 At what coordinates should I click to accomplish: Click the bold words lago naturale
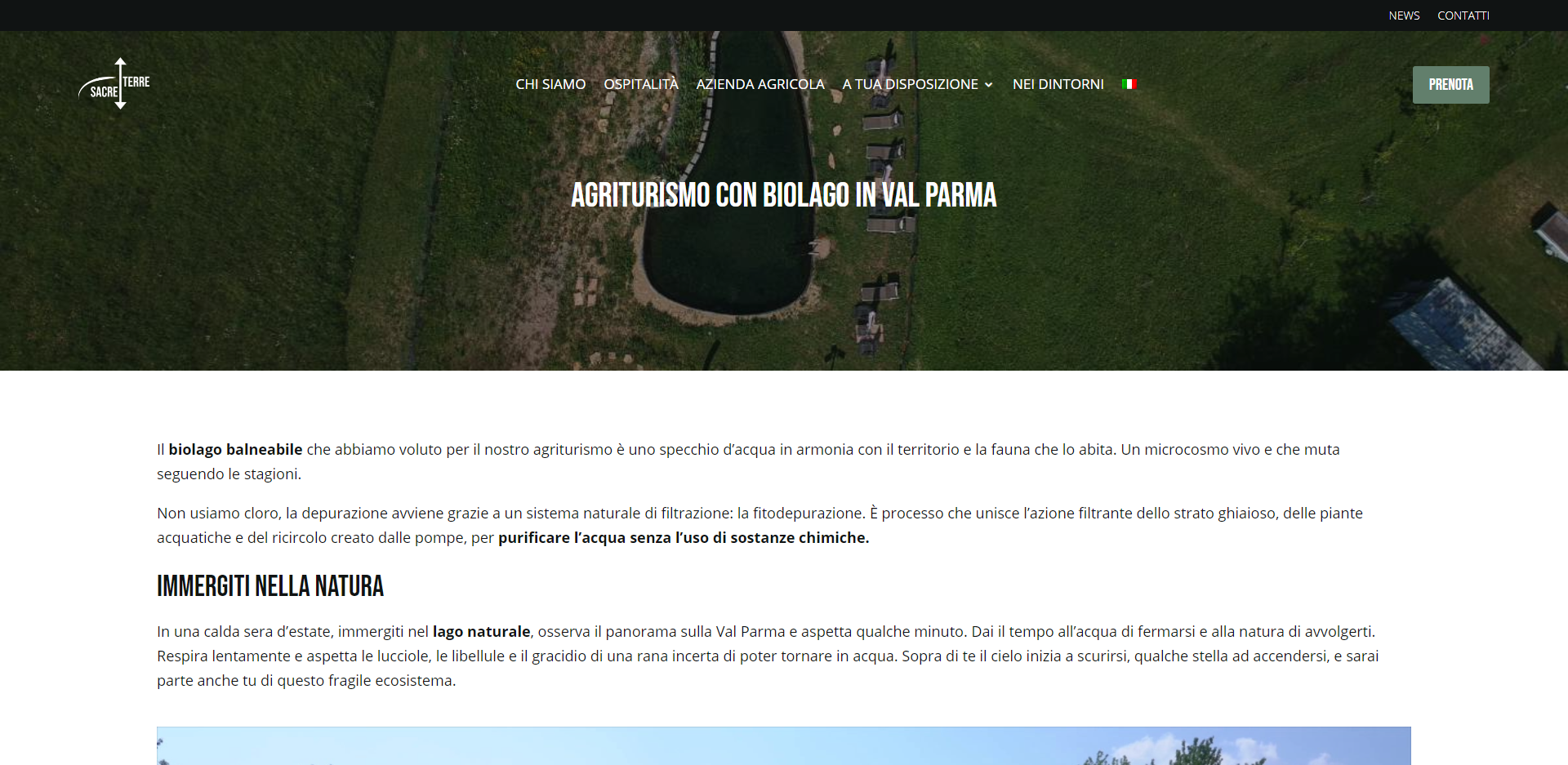click(x=481, y=631)
